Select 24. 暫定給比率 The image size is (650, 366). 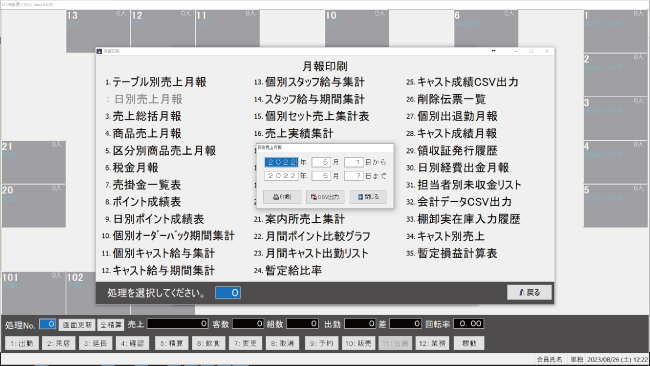coord(288,271)
